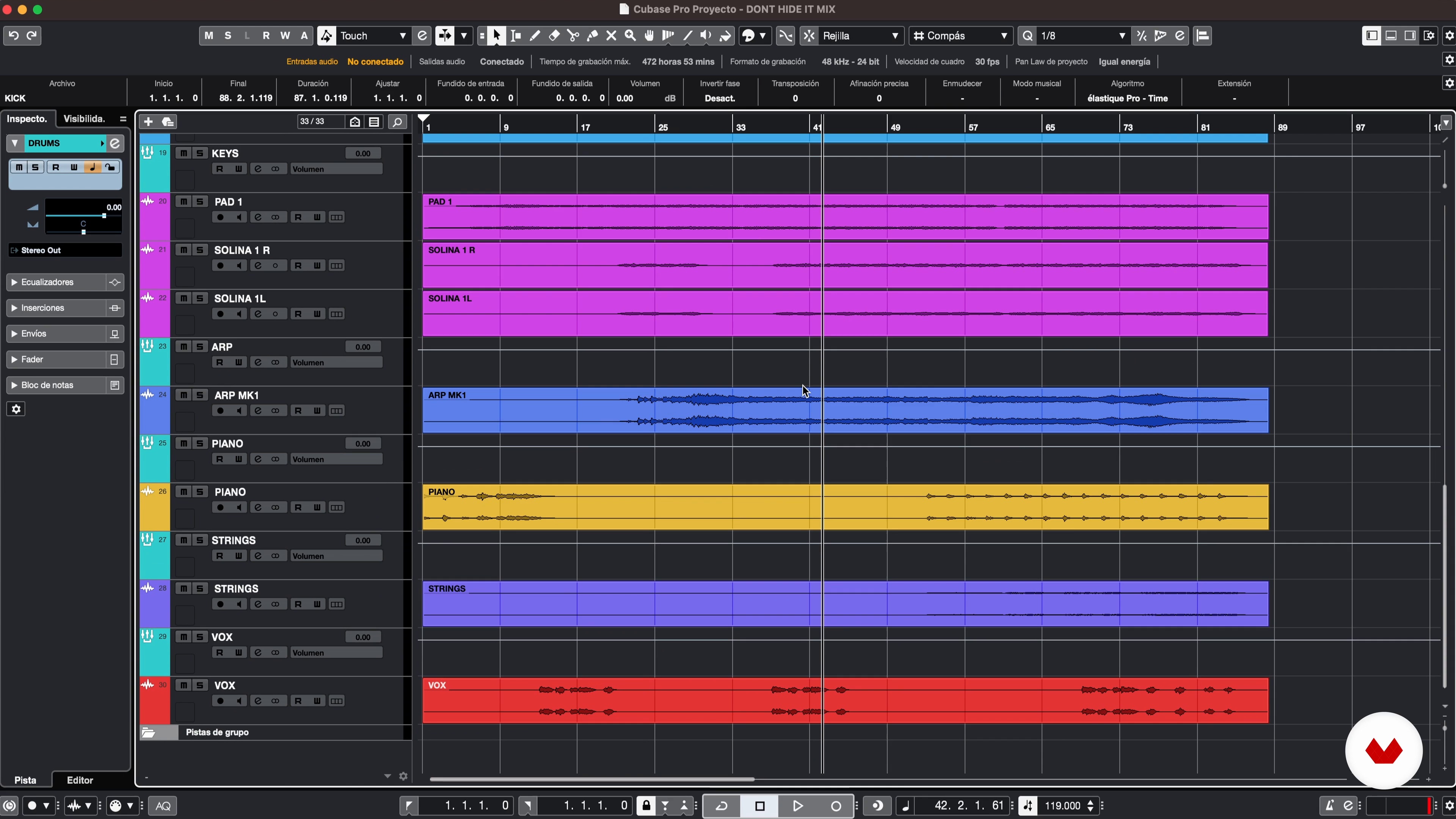Click the Volumen parameter on ARP track

pos(336,363)
